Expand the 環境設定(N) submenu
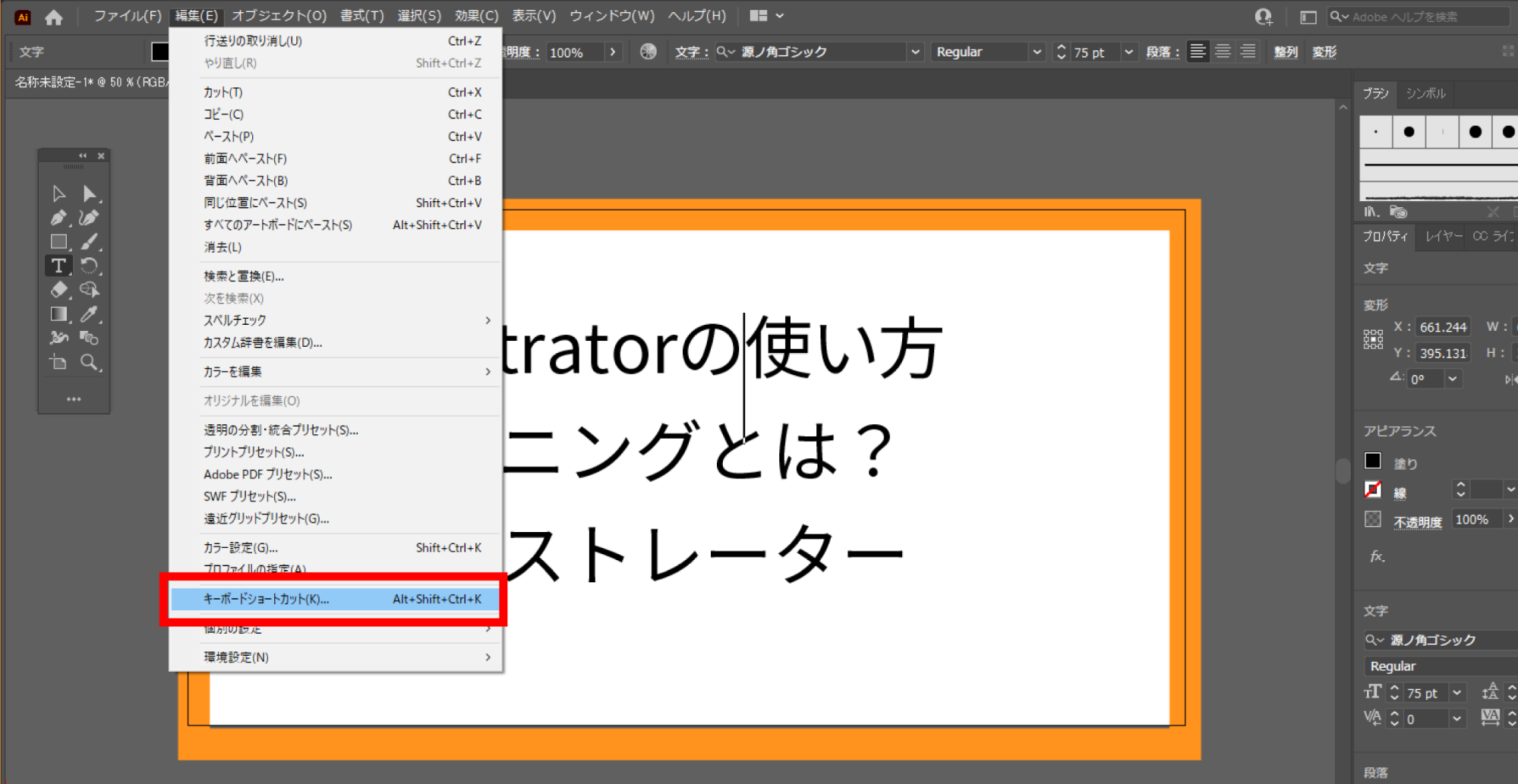The image size is (1518, 784). (x=488, y=656)
